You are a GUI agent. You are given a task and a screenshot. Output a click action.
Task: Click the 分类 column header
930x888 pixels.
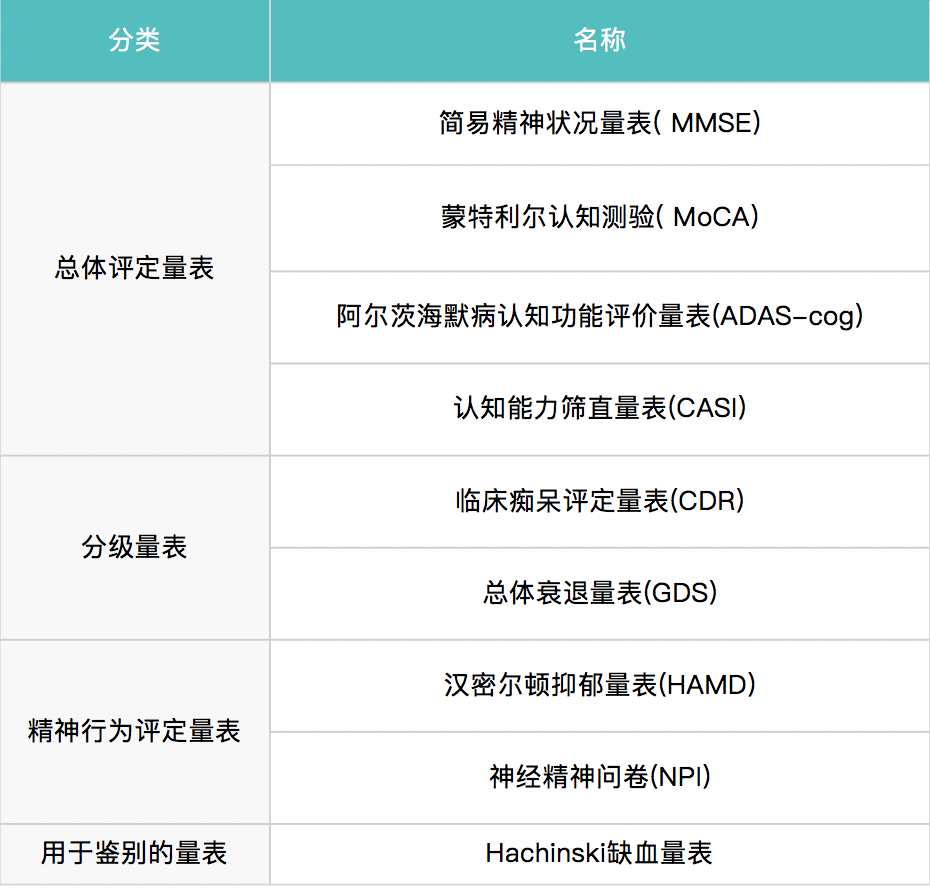pos(134,41)
